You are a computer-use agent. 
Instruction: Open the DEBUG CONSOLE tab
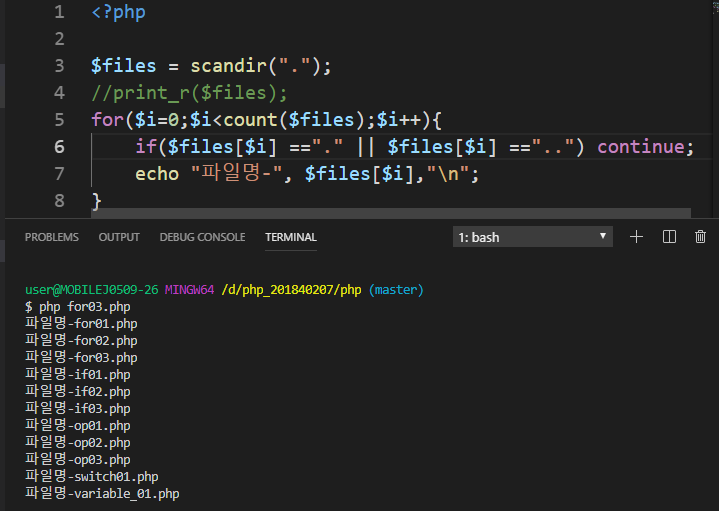[202, 237]
